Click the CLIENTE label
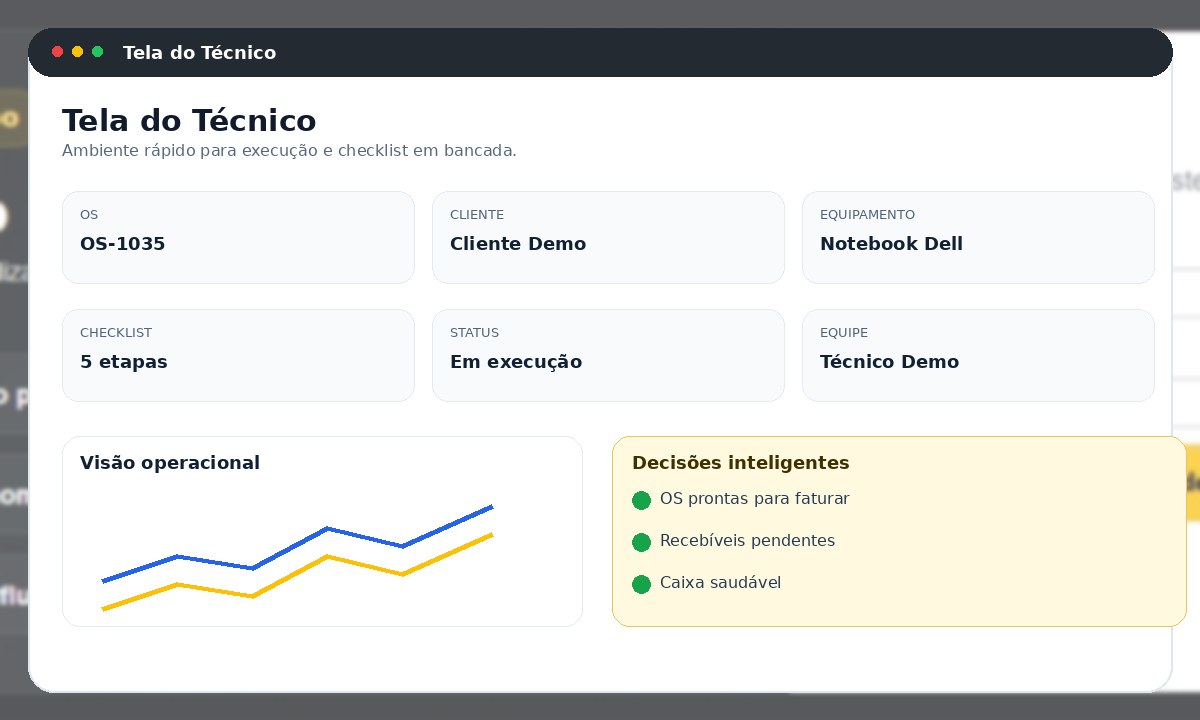Screen dimensions: 1200x720 click(477, 215)
